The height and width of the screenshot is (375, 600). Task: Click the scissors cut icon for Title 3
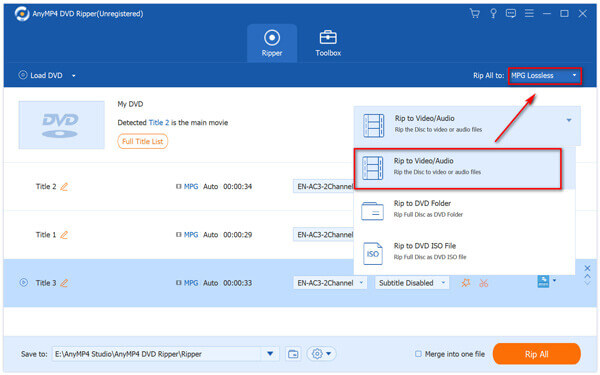click(484, 283)
